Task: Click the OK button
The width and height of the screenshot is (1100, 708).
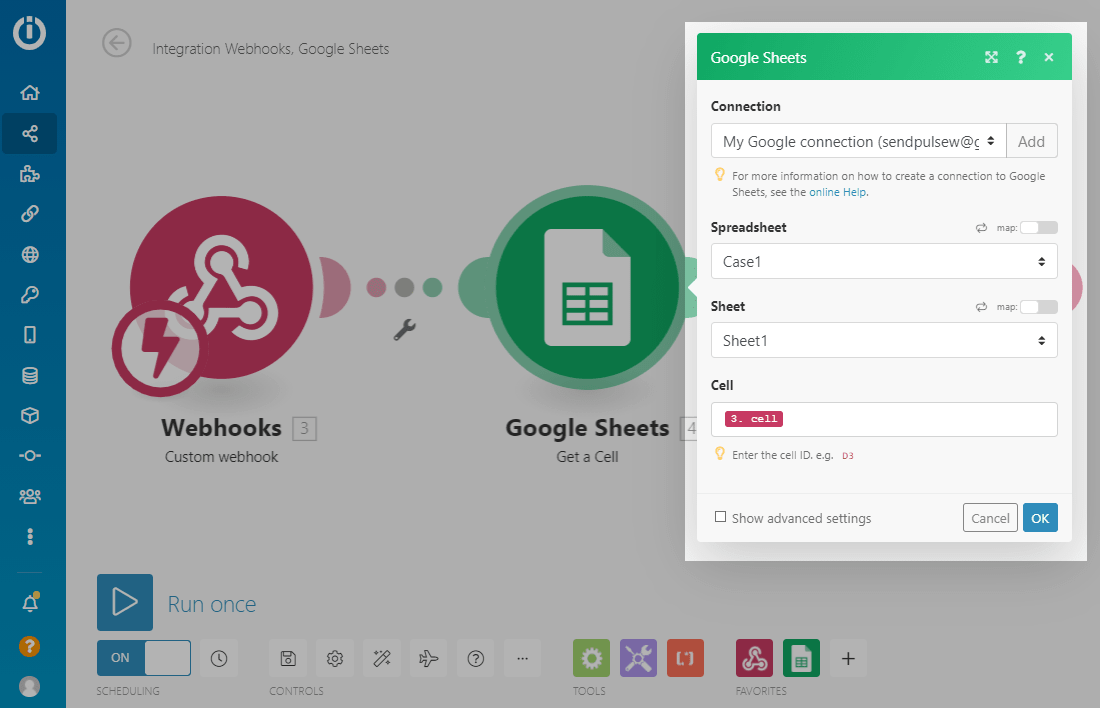Action: (x=1040, y=518)
